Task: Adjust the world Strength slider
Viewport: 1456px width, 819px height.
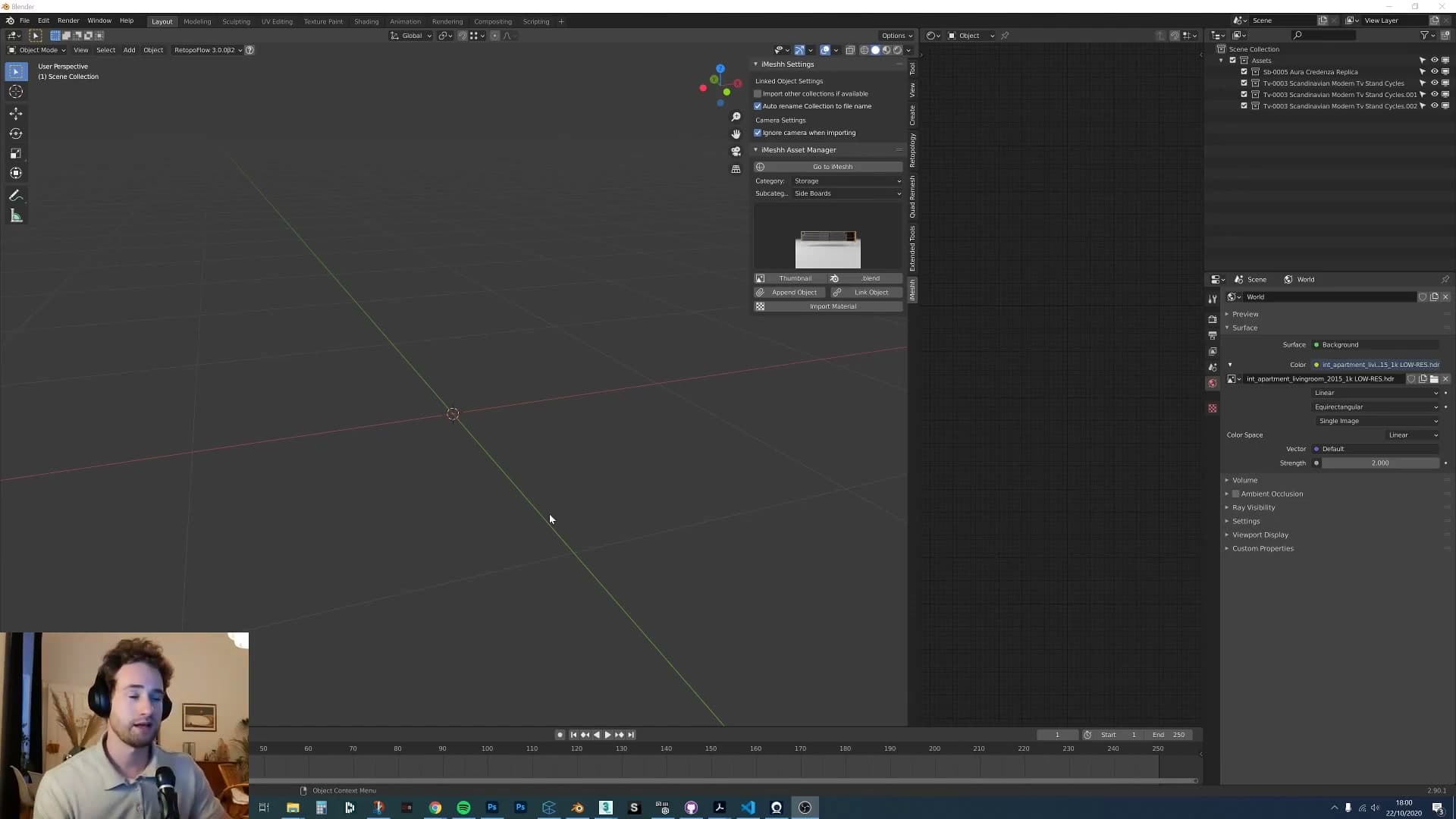Action: point(1380,463)
